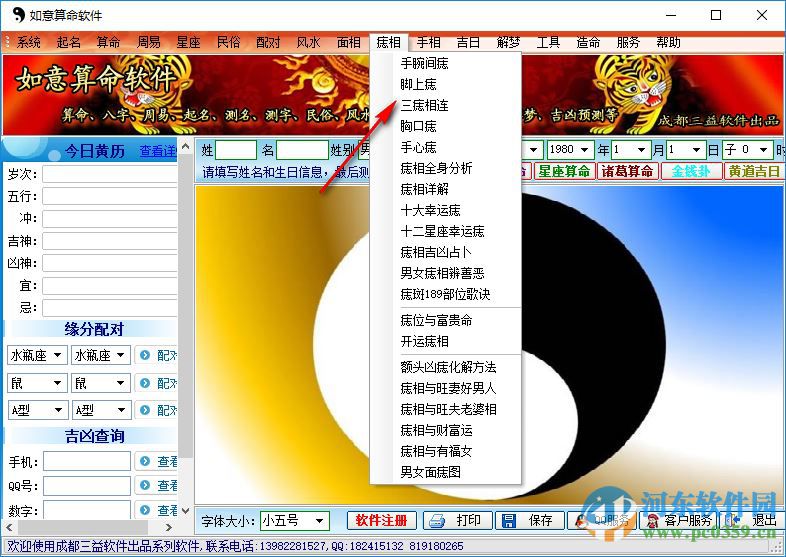Open the 查看详 link beside 今日黄历

[158, 151]
